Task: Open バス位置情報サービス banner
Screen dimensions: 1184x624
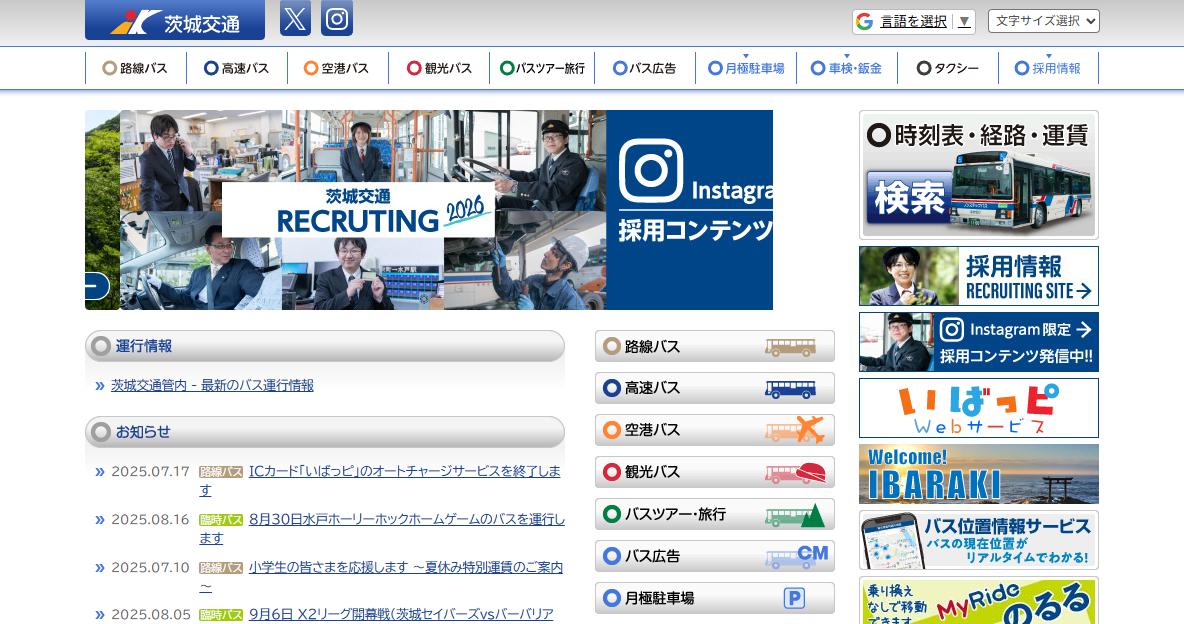Action: 979,540
